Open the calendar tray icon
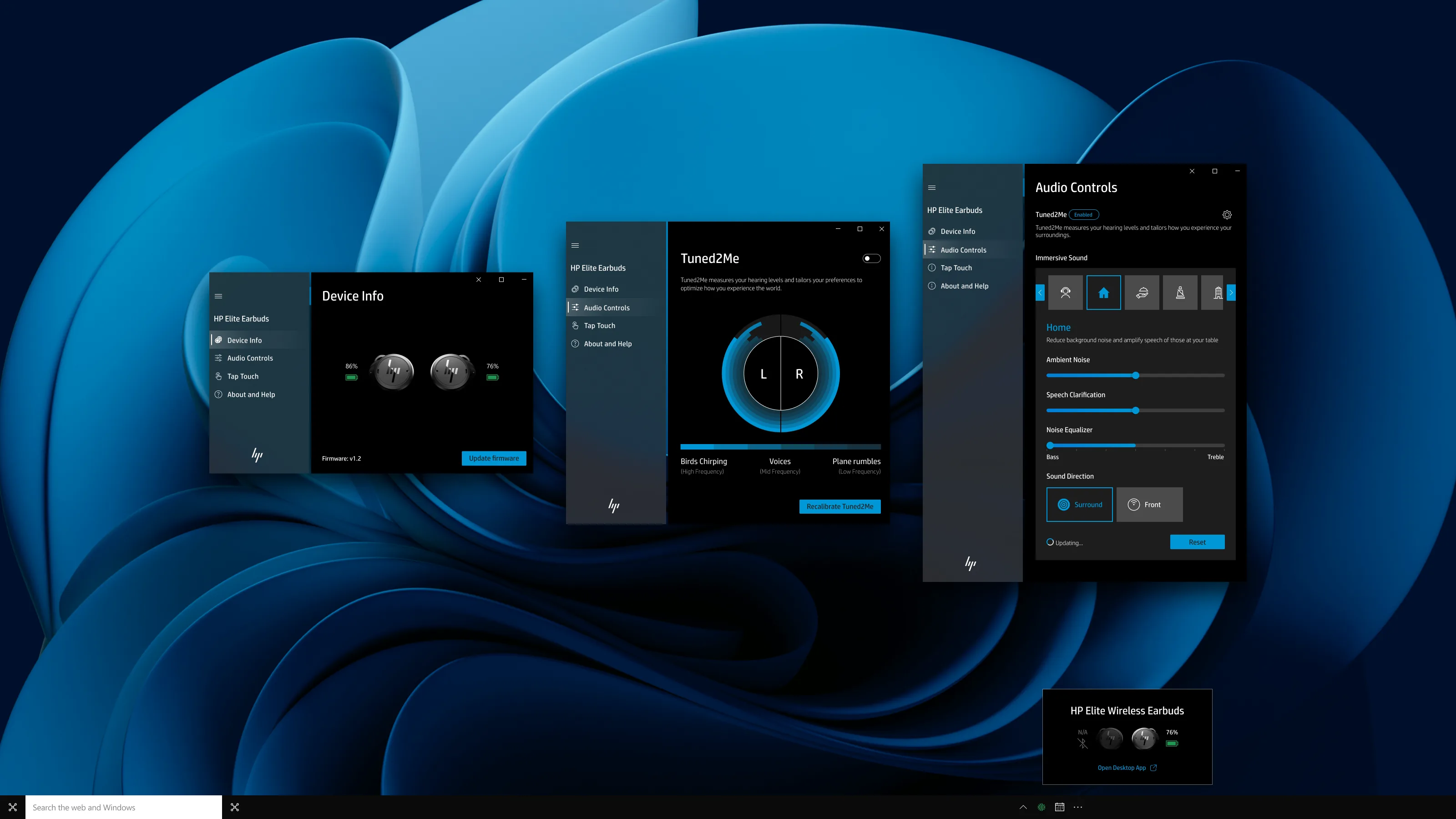The width and height of the screenshot is (1456, 819). 1060,807
